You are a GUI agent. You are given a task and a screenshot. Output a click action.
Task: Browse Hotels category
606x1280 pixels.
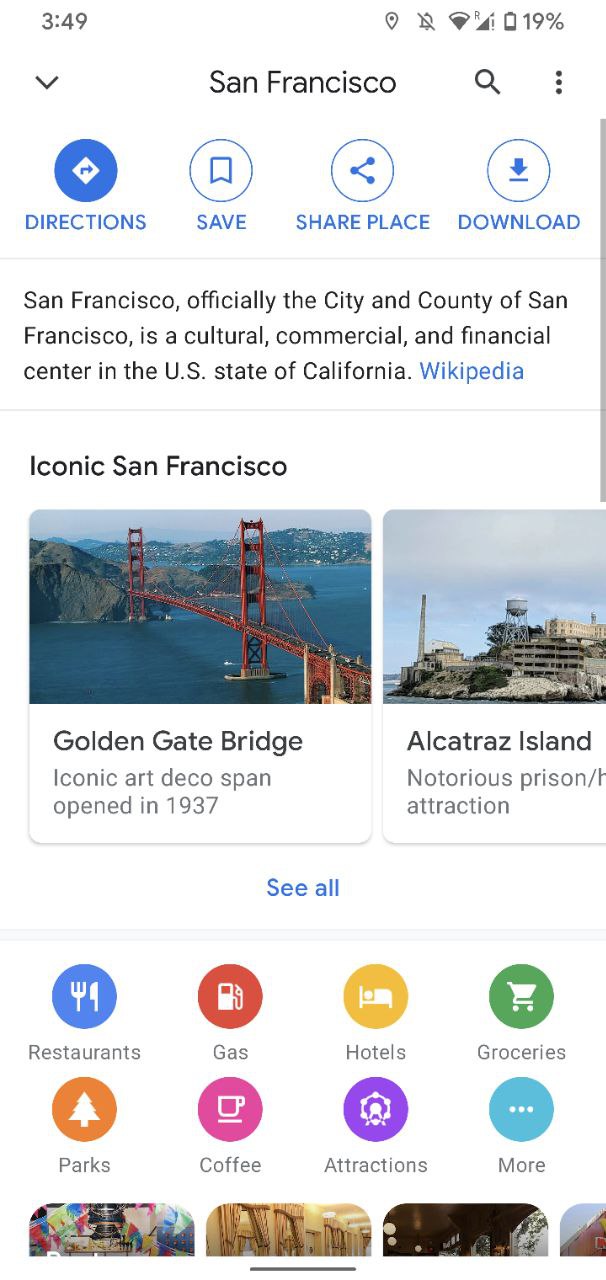pyautogui.click(x=375, y=997)
